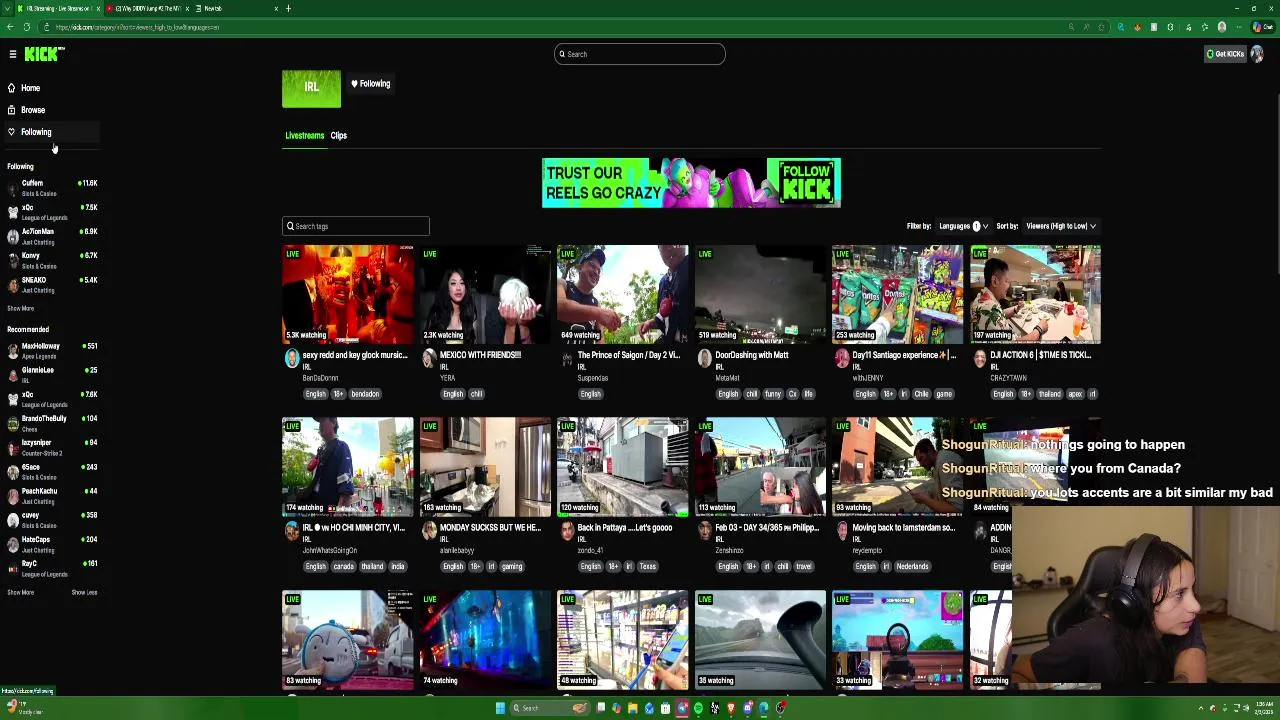The width and height of the screenshot is (1280, 720).
Task: Open Konvy channel in sidebar
Action: point(50,260)
